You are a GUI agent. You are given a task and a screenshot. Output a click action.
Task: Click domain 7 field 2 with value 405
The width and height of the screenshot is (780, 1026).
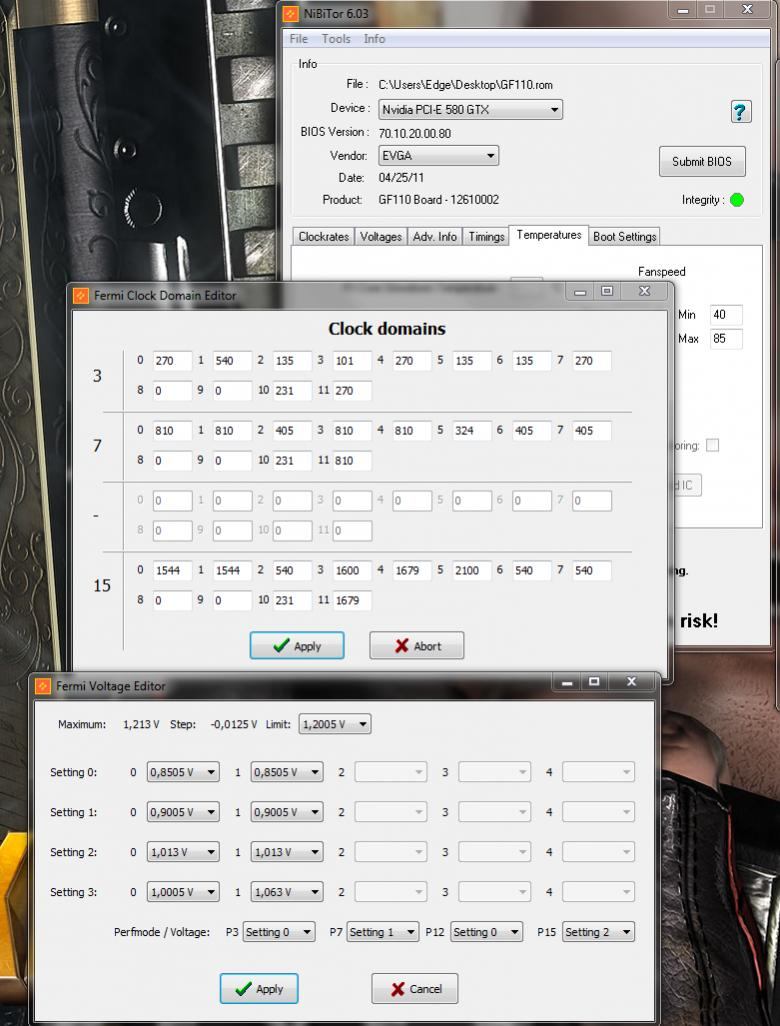pos(292,431)
